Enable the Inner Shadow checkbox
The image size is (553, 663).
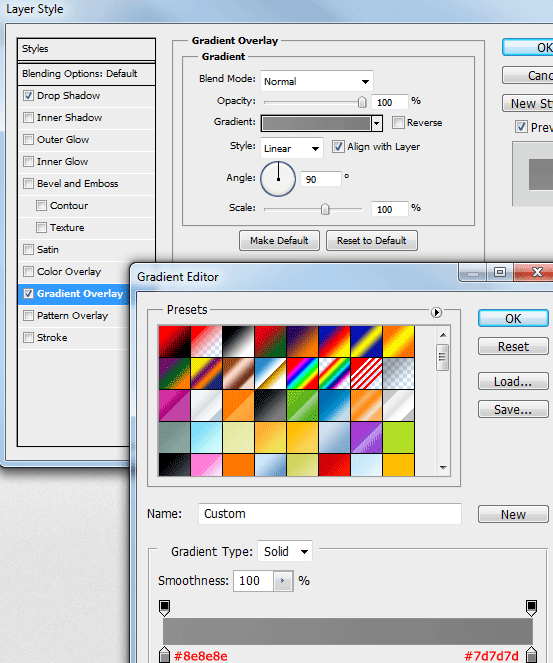(28, 118)
